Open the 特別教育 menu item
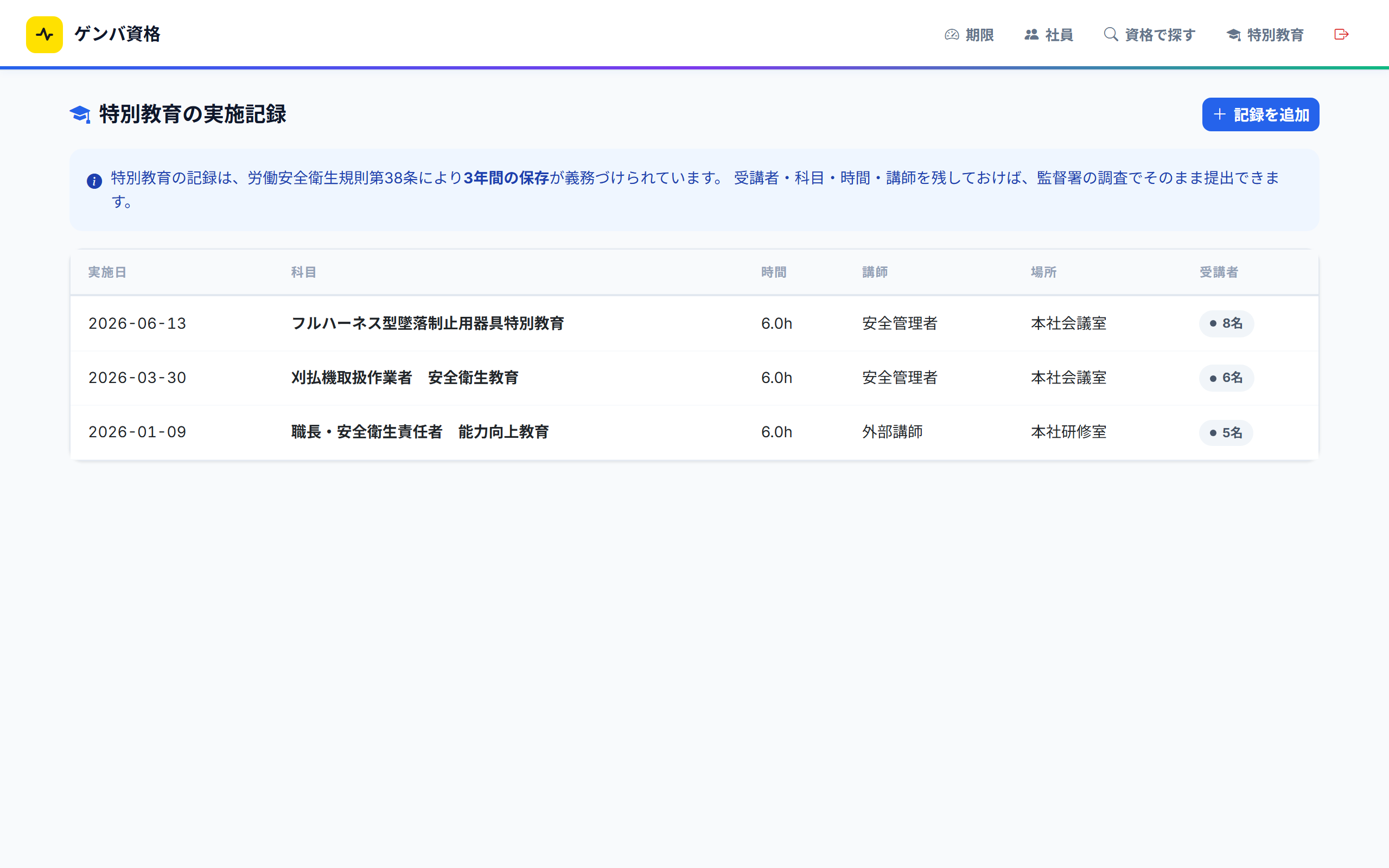The height and width of the screenshot is (868, 1389). tap(1265, 34)
